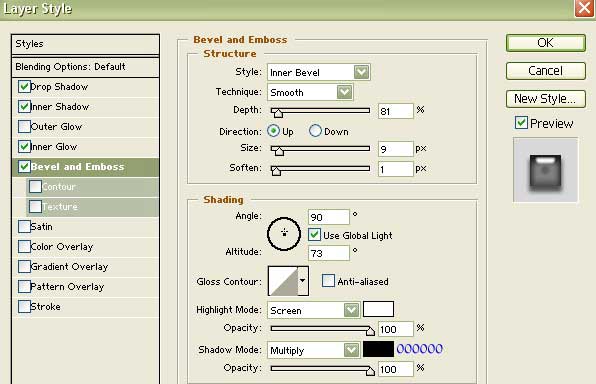Select Blending Options: Default entry
This screenshot has width=596, height=384.
(86, 67)
